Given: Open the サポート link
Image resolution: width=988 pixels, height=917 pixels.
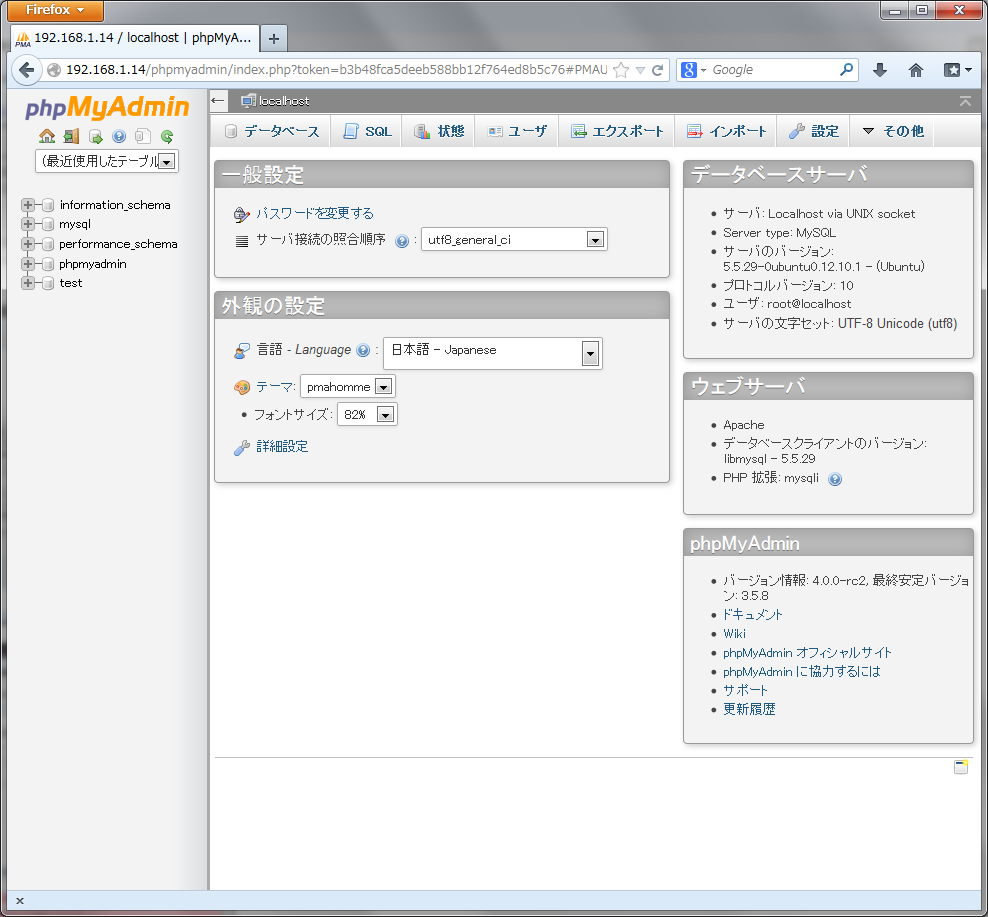Looking at the screenshot, I should [745, 691].
